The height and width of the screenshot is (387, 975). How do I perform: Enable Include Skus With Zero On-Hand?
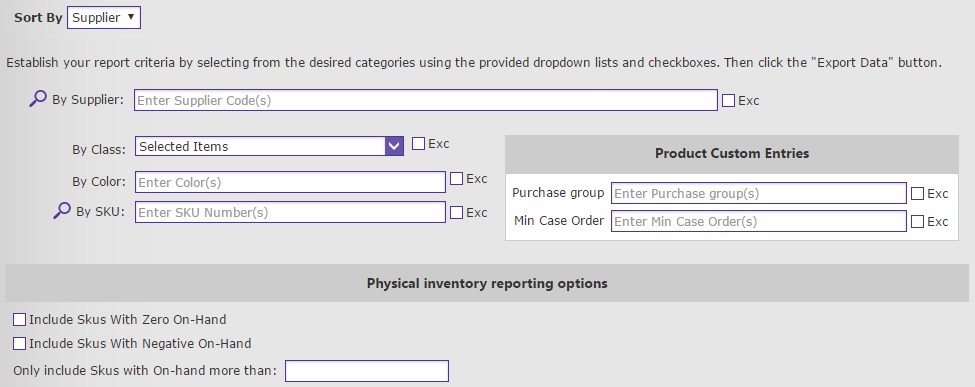click(19, 320)
